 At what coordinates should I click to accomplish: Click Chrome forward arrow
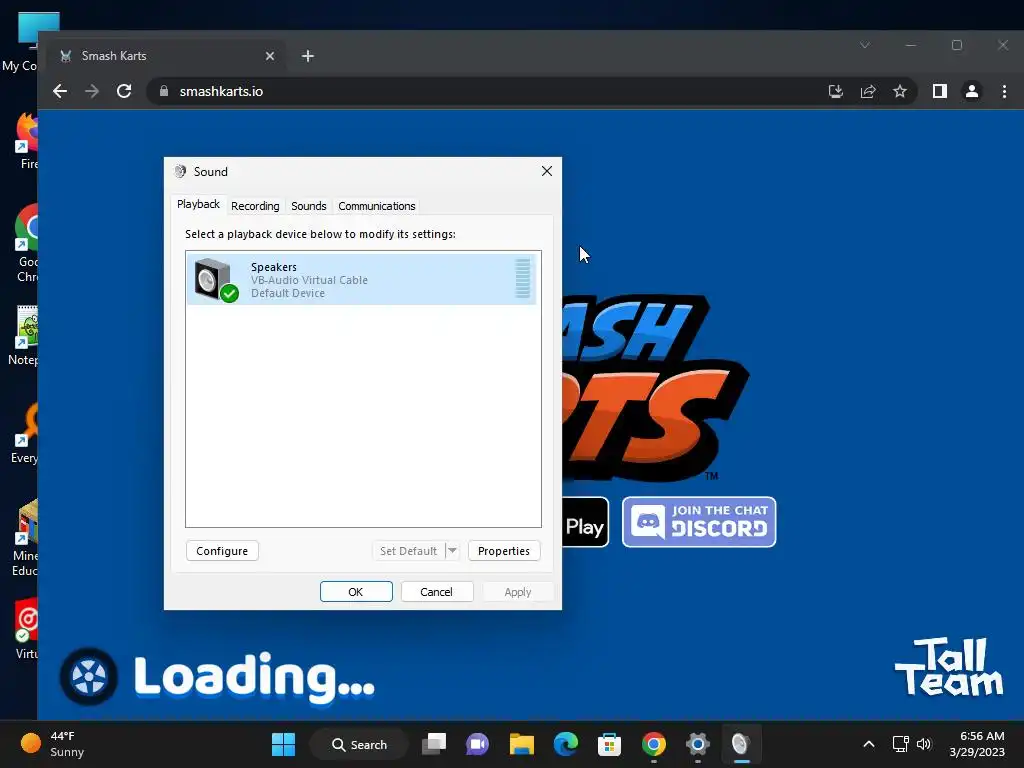tap(92, 91)
